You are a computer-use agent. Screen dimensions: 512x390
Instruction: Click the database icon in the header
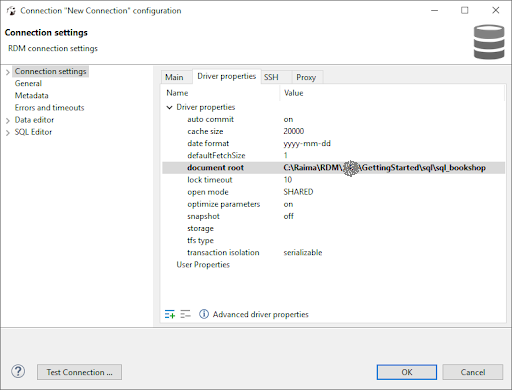pos(489,42)
